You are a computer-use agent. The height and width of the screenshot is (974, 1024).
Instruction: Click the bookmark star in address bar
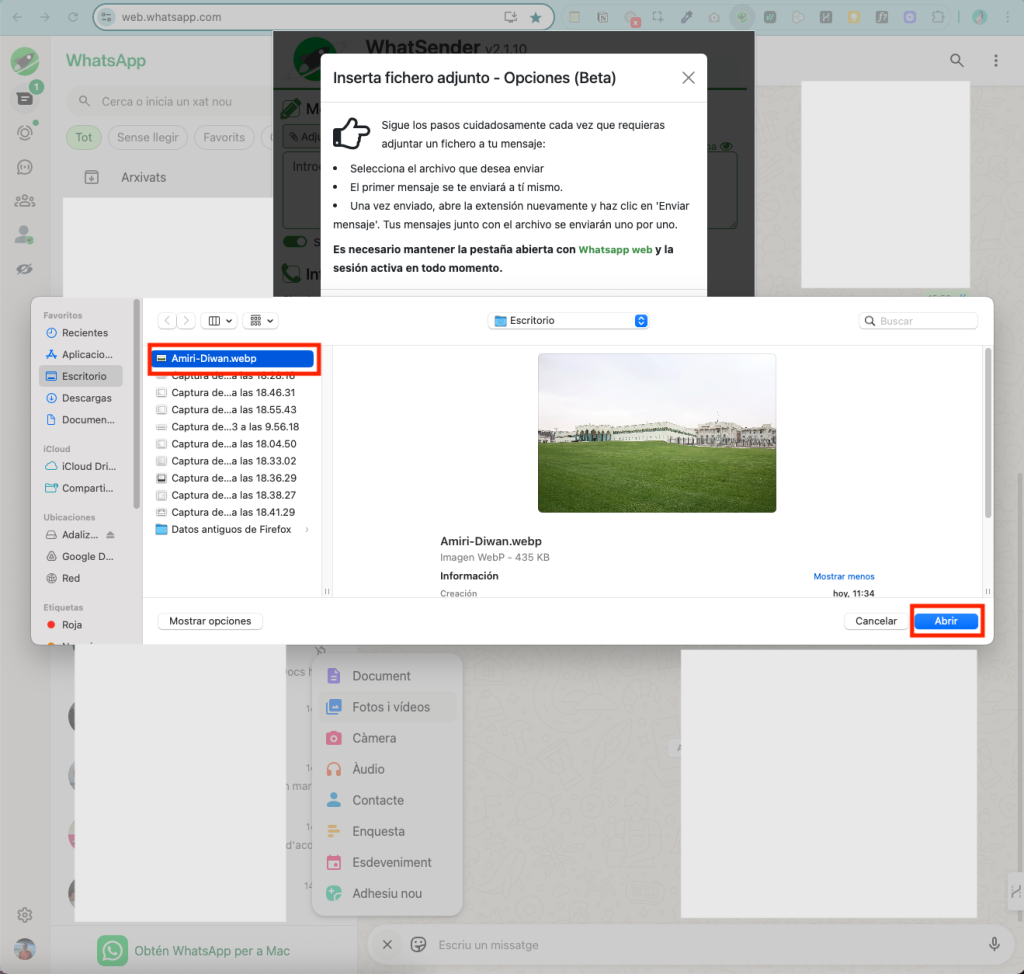536,17
